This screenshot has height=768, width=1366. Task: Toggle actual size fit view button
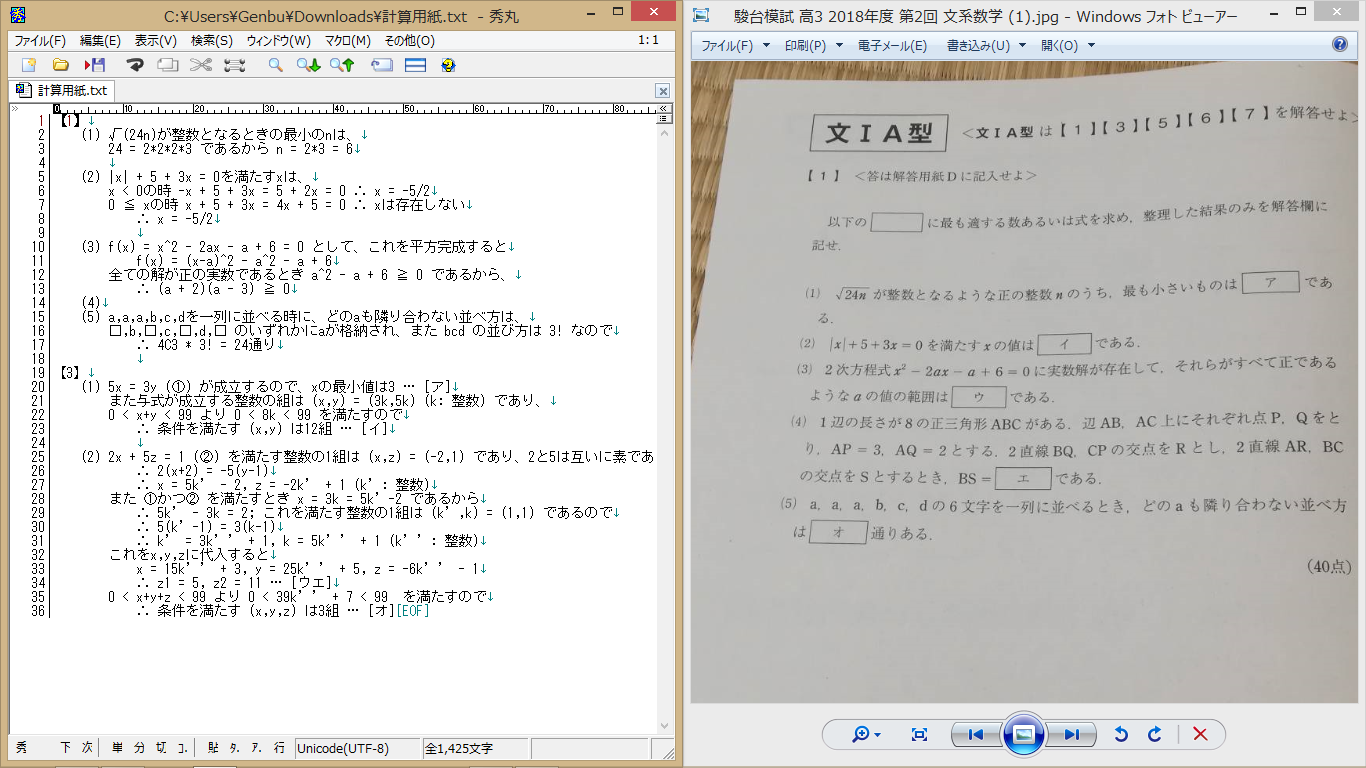pos(919,735)
